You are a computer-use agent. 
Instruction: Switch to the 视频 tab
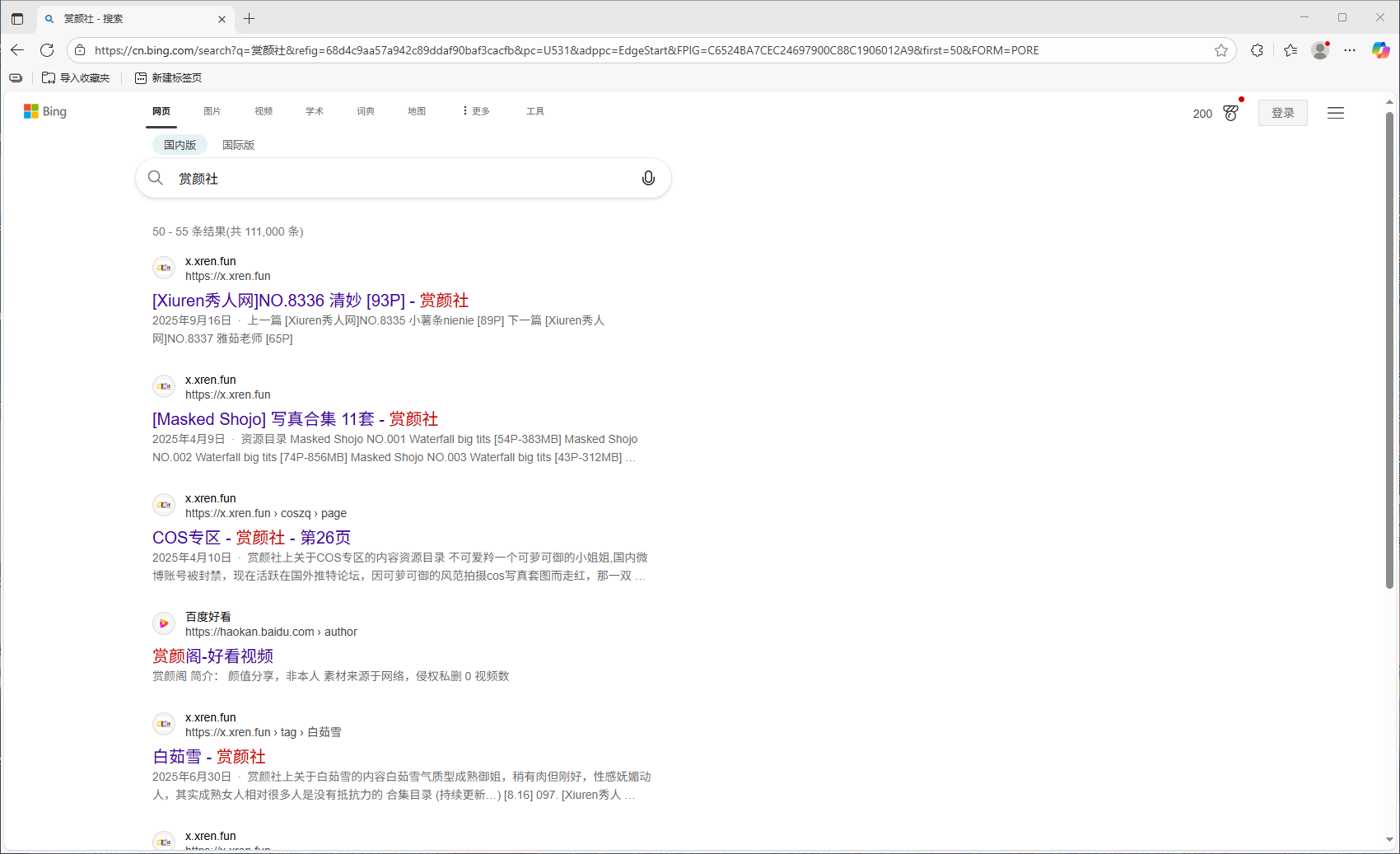[263, 111]
